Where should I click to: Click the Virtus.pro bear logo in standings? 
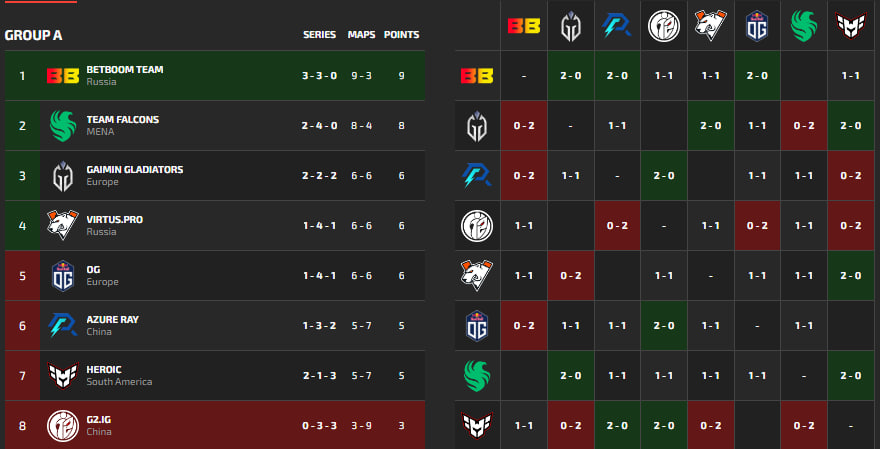point(63,226)
